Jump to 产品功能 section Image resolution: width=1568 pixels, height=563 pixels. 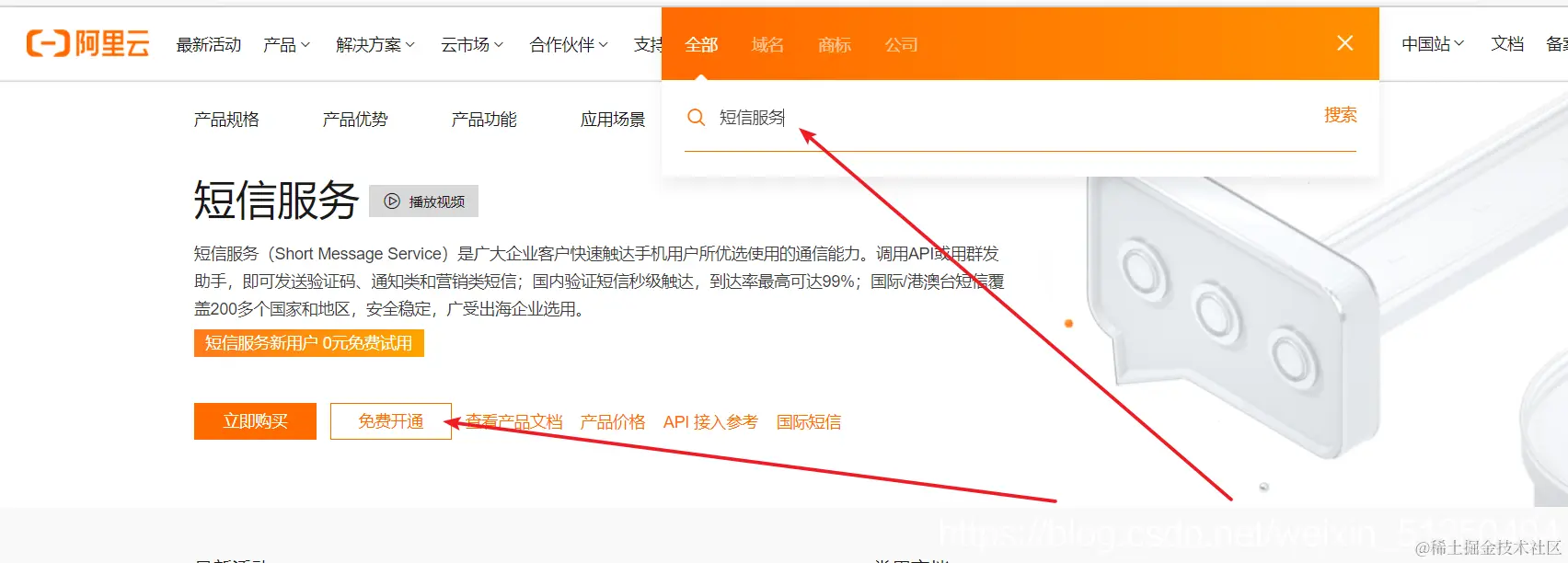click(x=484, y=120)
